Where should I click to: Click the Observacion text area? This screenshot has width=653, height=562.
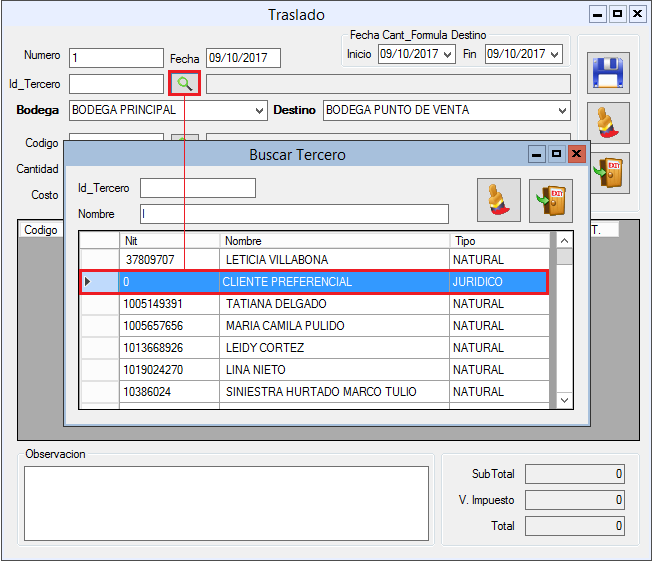click(x=227, y=502)
